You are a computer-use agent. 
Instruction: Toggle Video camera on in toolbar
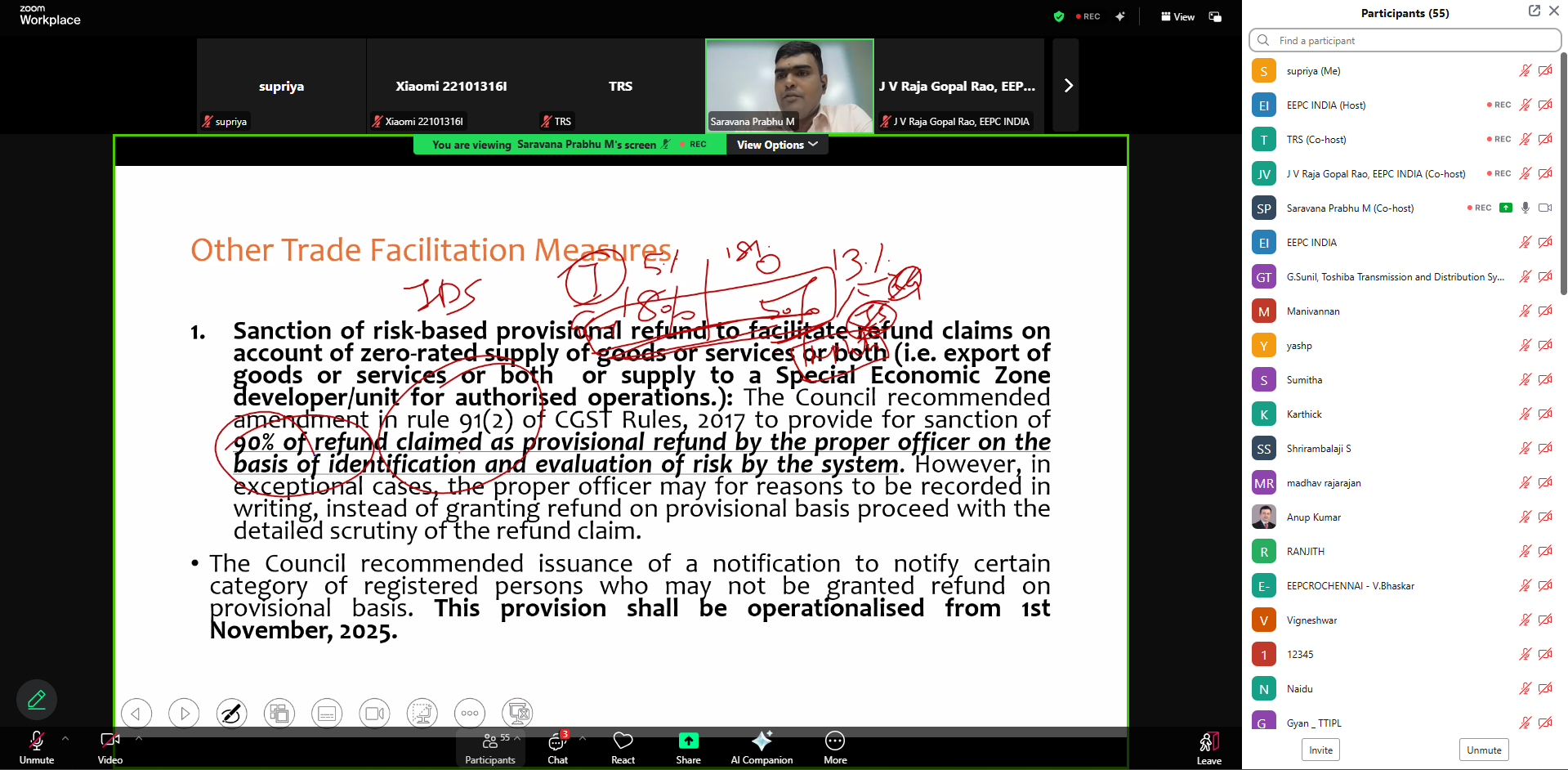109,747
